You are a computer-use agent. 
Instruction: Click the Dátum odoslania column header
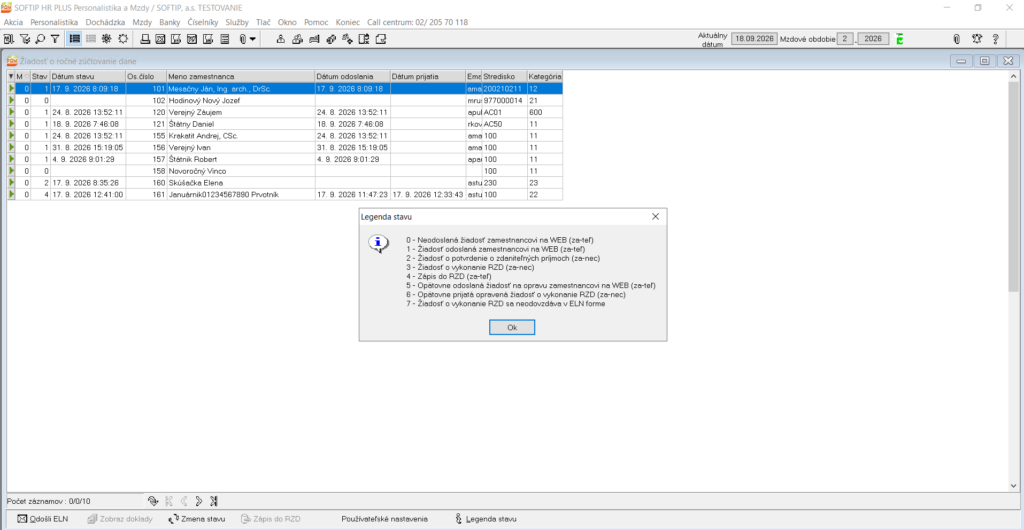tap(352, 77)
